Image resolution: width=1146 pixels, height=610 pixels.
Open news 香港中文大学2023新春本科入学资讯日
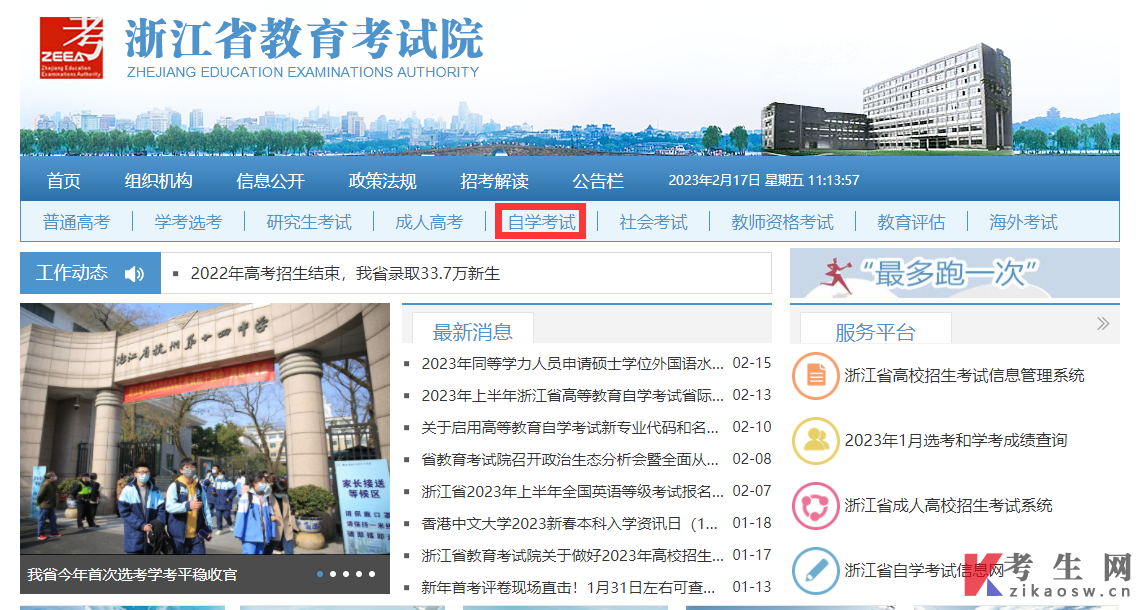569,524
